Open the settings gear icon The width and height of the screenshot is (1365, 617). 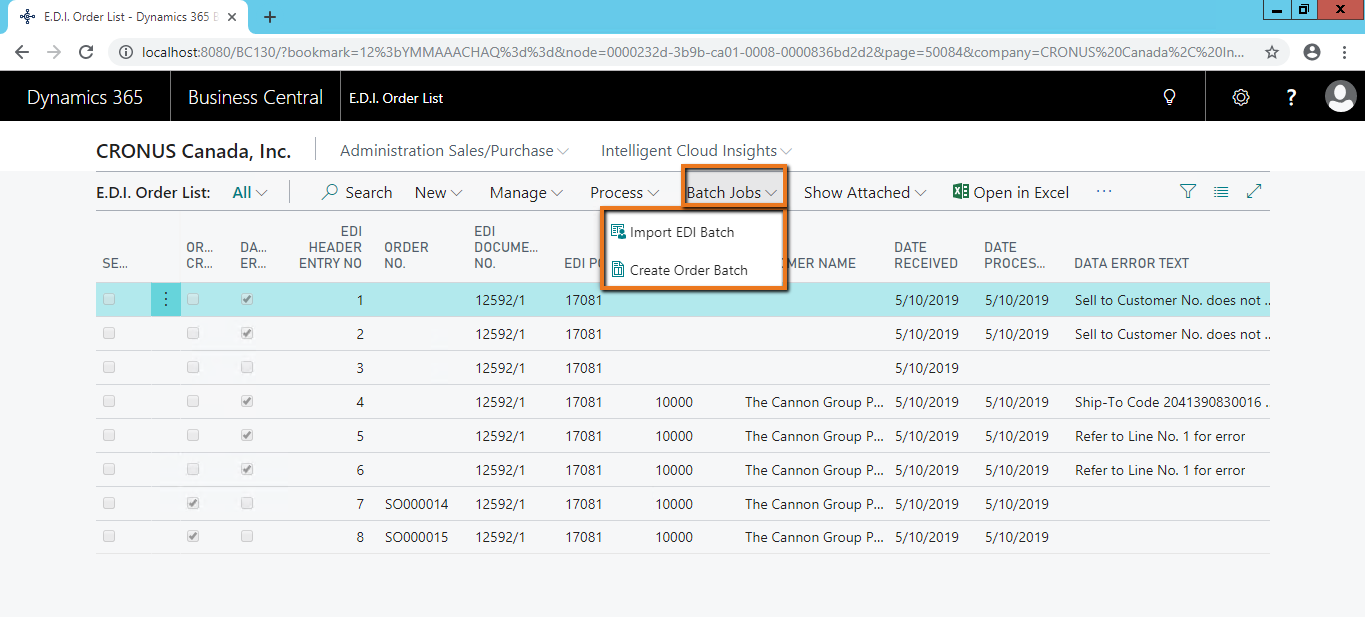(1241, 97)
